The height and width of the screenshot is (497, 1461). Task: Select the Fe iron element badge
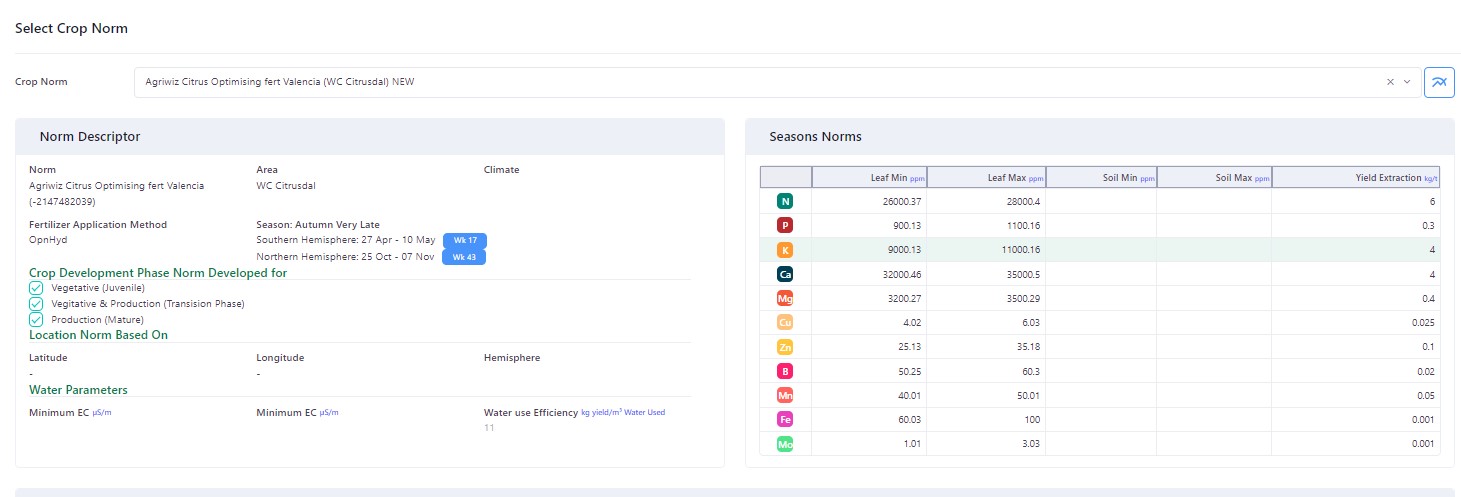pos(785,419)
